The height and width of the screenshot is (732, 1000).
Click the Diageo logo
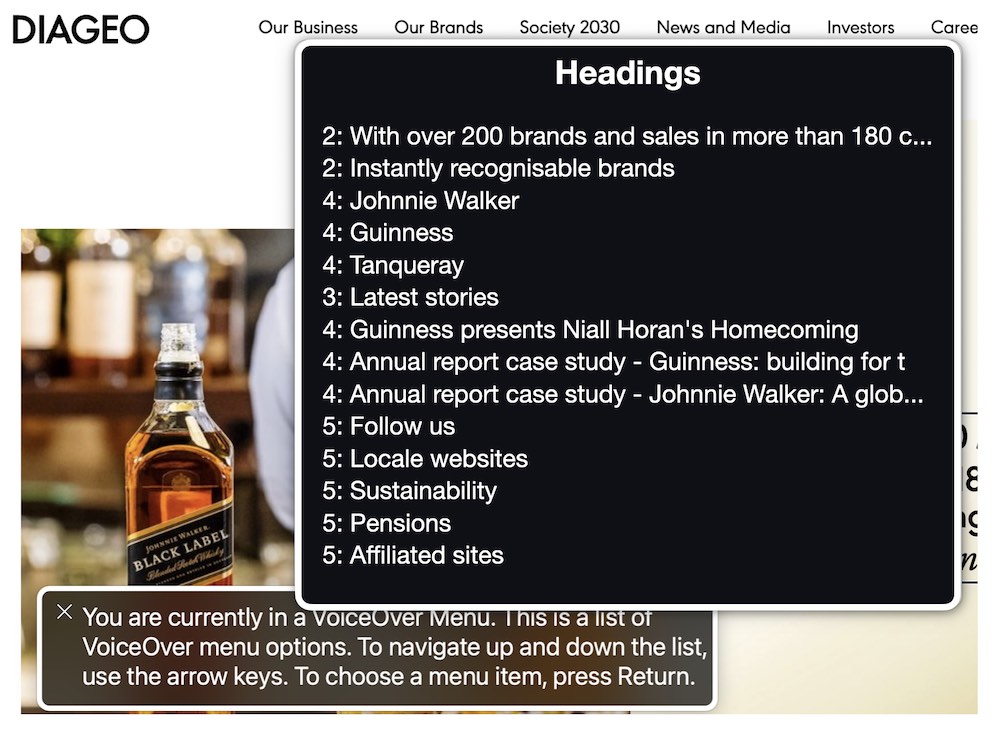(80, 29)
